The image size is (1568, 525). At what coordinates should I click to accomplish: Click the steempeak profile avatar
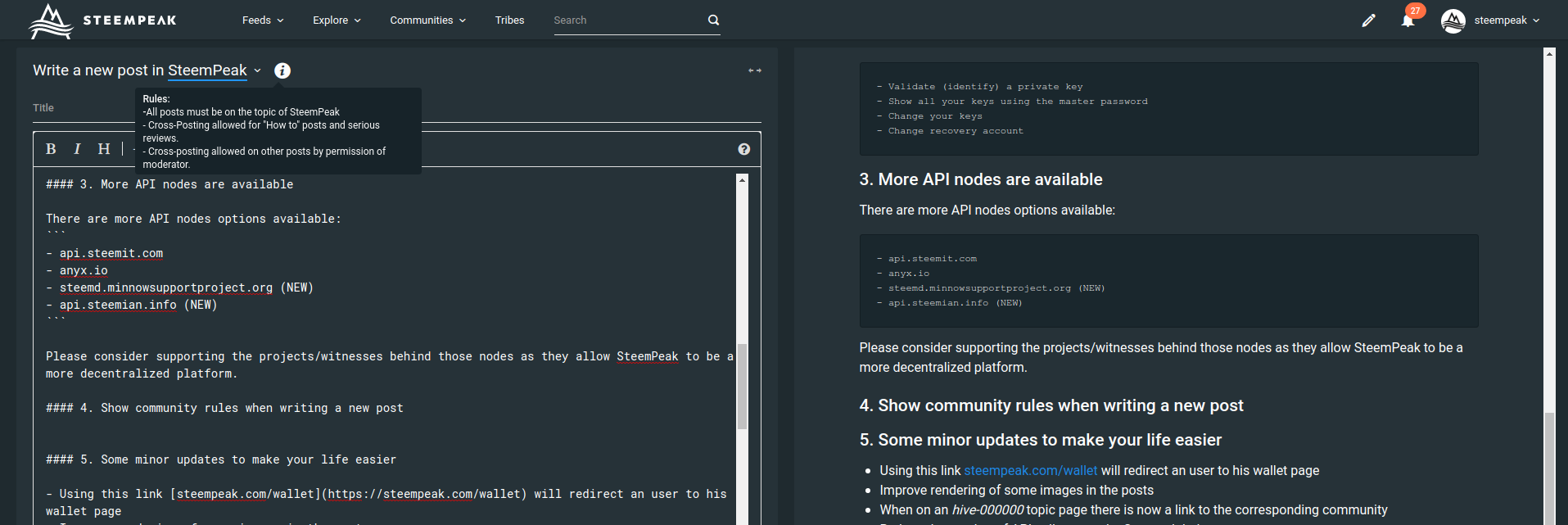point(1453,20)
